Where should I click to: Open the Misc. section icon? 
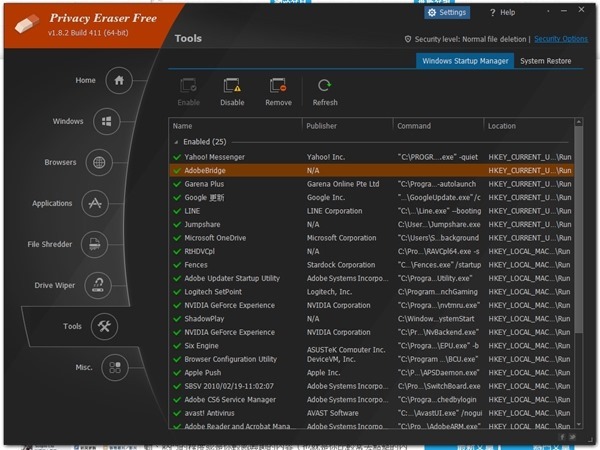point(114,367)
